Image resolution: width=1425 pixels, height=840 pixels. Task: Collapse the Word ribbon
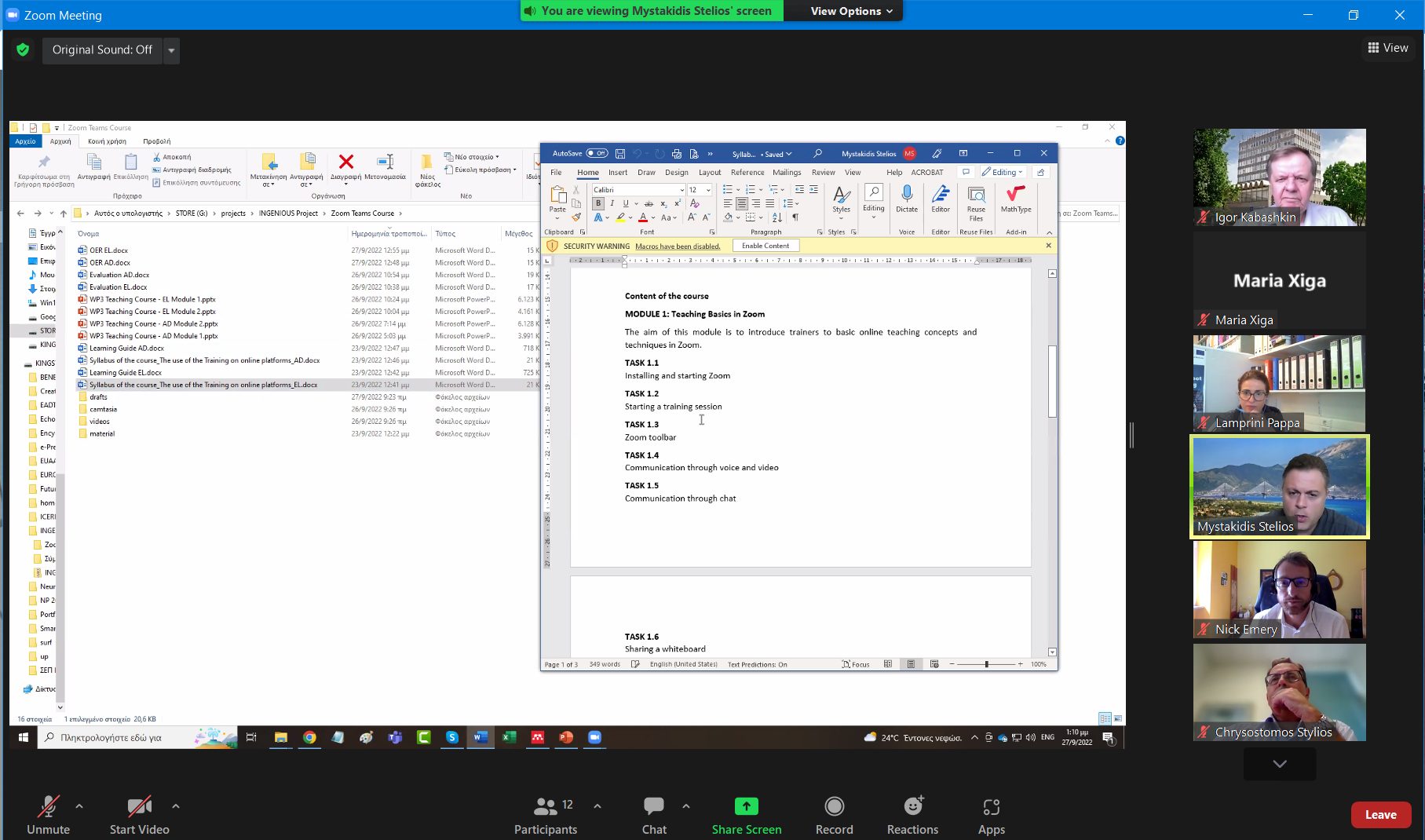(1049, 232)
